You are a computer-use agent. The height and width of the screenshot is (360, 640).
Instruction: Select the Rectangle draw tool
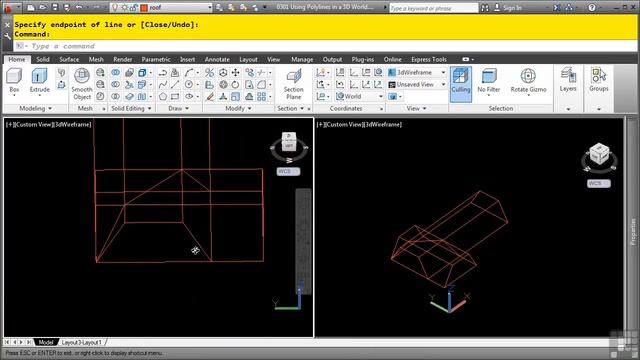click(x=175, y=97)
